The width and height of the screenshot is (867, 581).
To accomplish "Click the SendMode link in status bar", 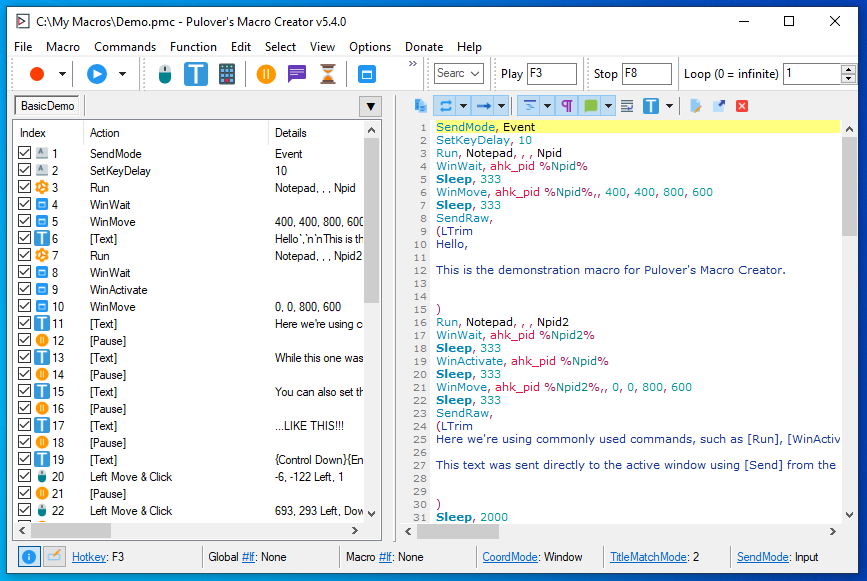I will pos(762,557).
